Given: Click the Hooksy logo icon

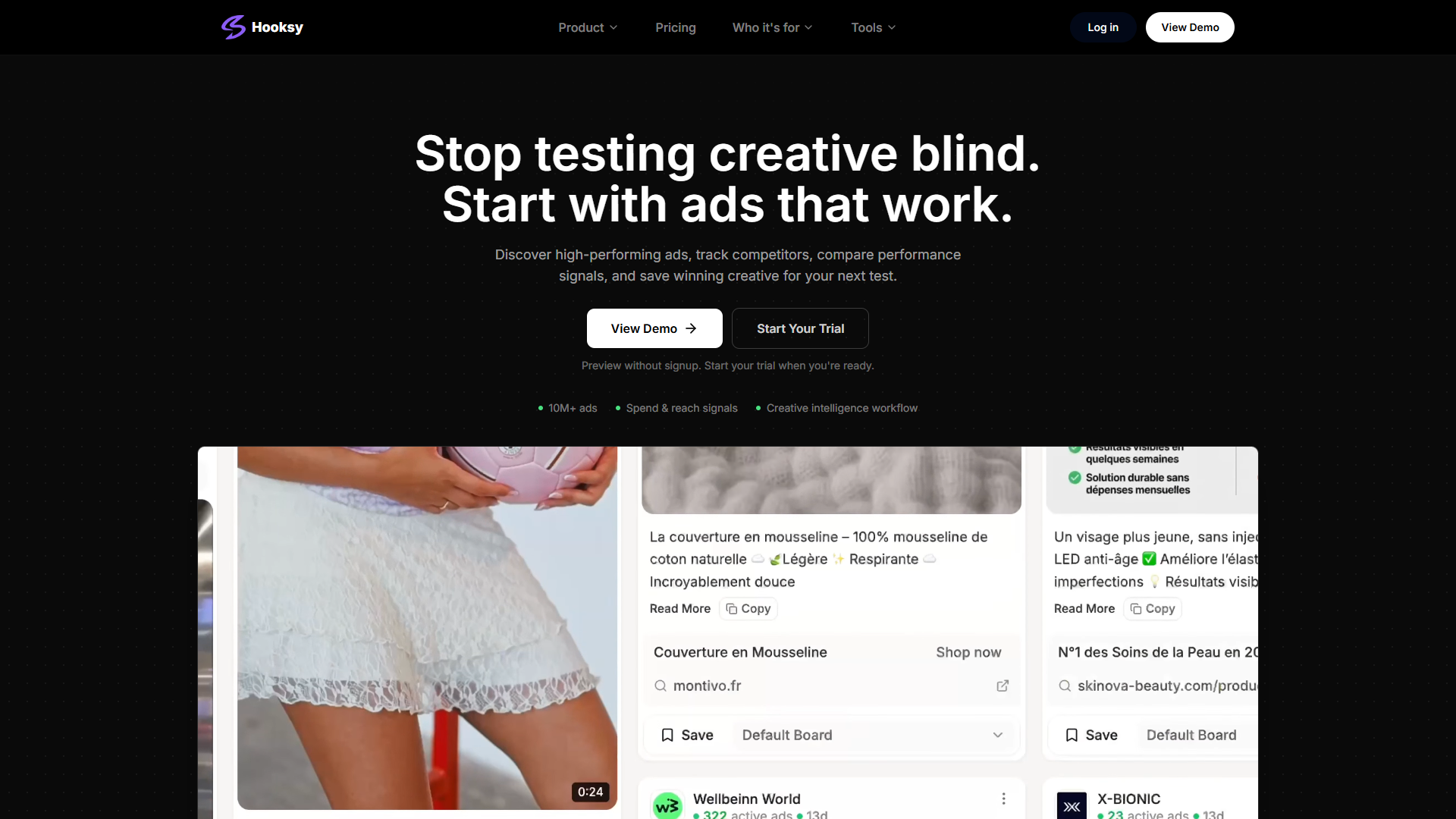Looking at the screenshot, I should click(233, 27).
